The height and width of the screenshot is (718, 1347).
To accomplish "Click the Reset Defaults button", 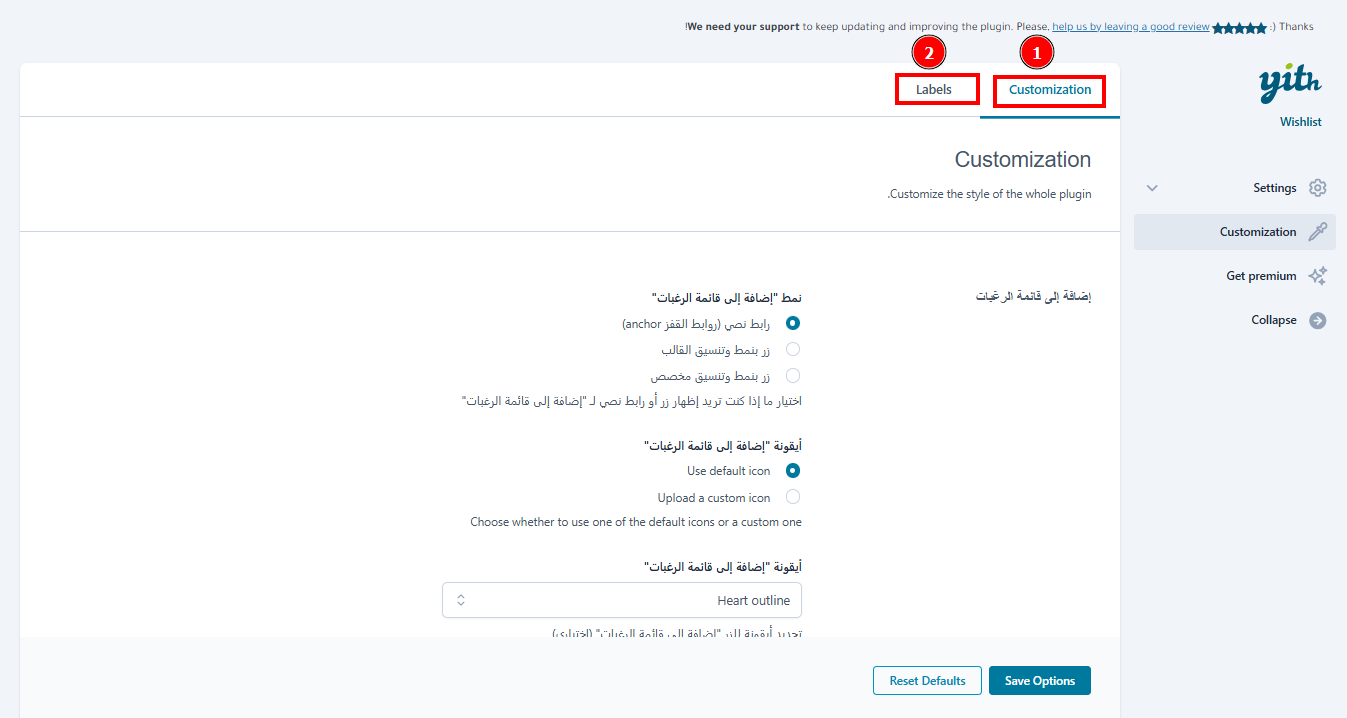I will (x=927, y=681).
